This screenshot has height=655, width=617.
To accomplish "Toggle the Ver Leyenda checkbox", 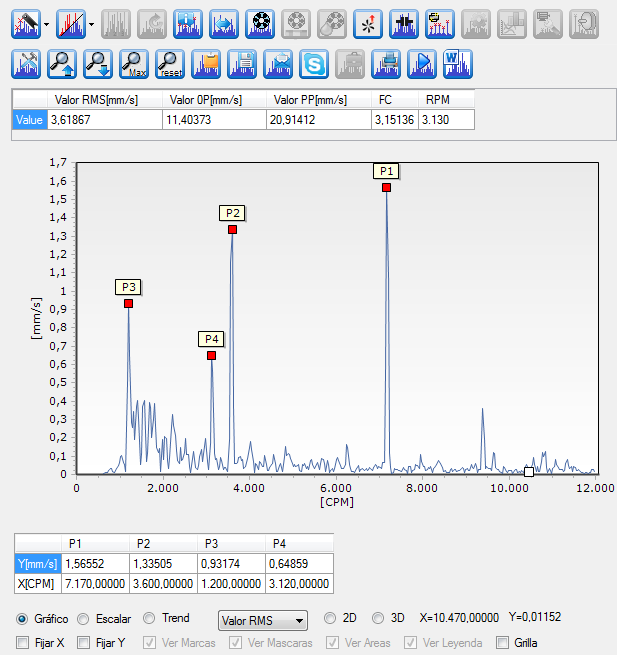I will [410, 642].
